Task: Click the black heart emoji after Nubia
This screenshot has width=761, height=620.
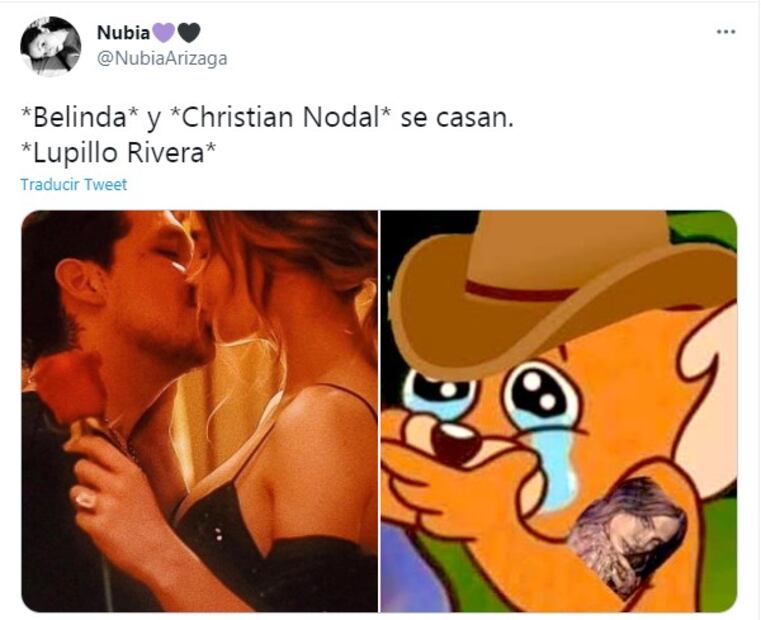Action: (x=189, y=33)
